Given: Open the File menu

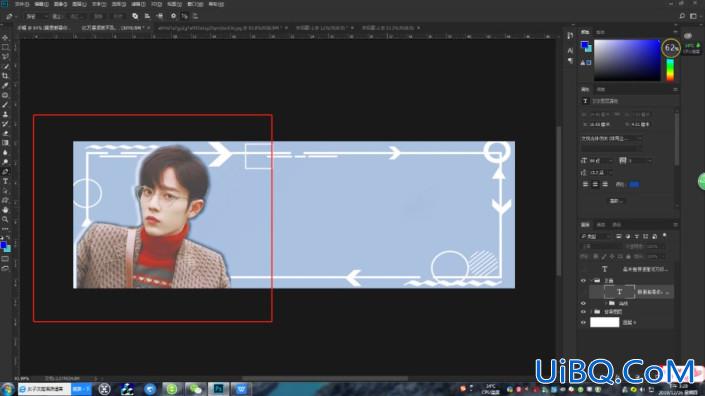Looking at the screenshot, I should click(22, 4).
